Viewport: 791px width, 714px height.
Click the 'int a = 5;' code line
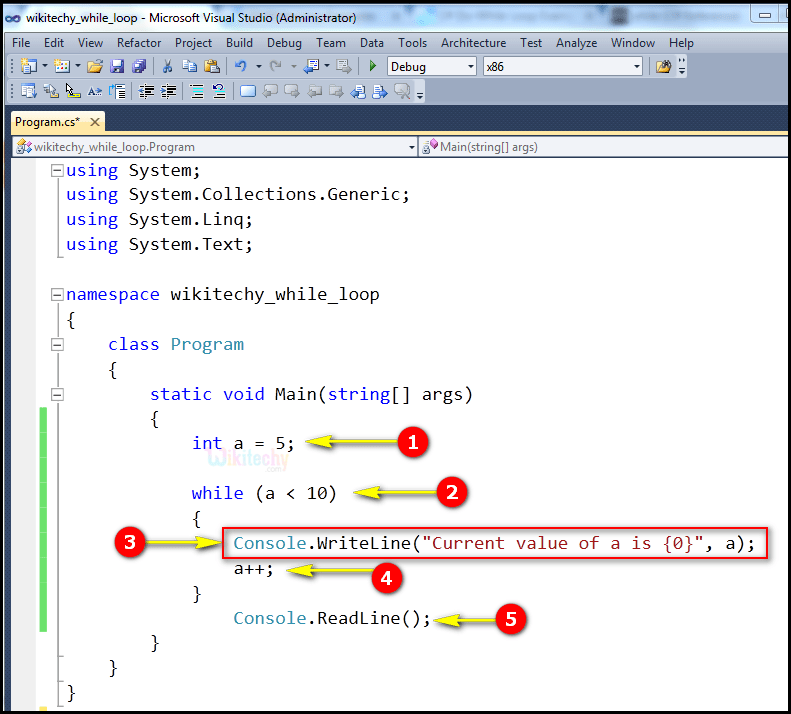[x=243, y=444]
